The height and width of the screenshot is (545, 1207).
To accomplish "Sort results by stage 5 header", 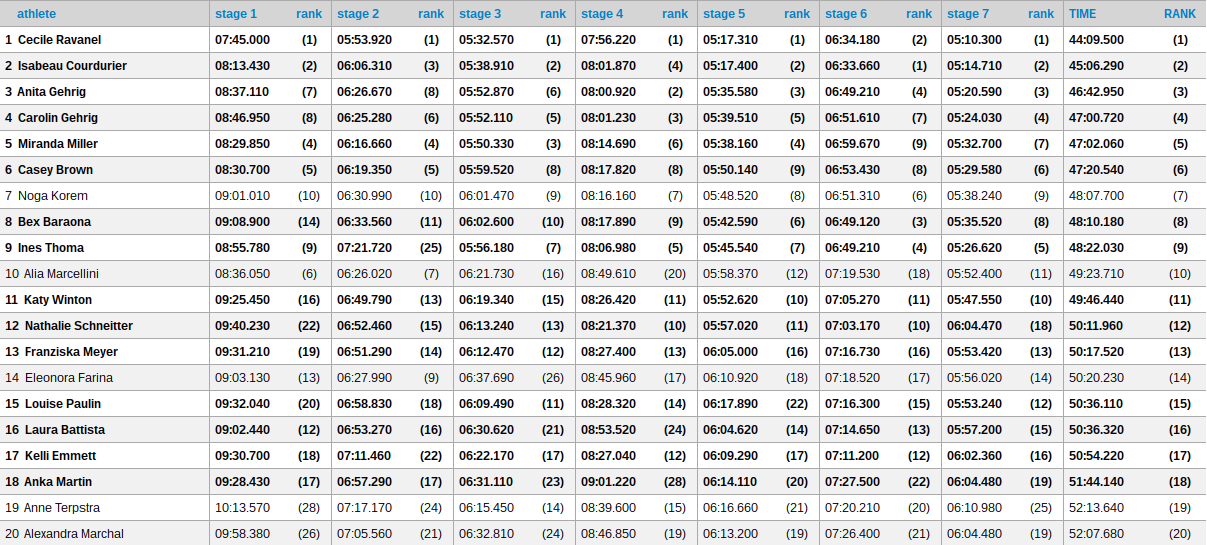I will coord(724,14).
